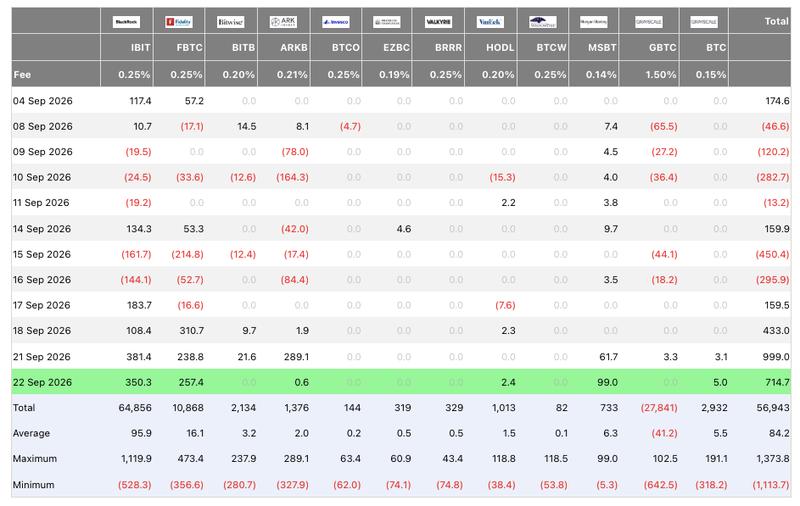Click the Valkyrie logo above BRRR
800x506 pixels.
[438, 22]
